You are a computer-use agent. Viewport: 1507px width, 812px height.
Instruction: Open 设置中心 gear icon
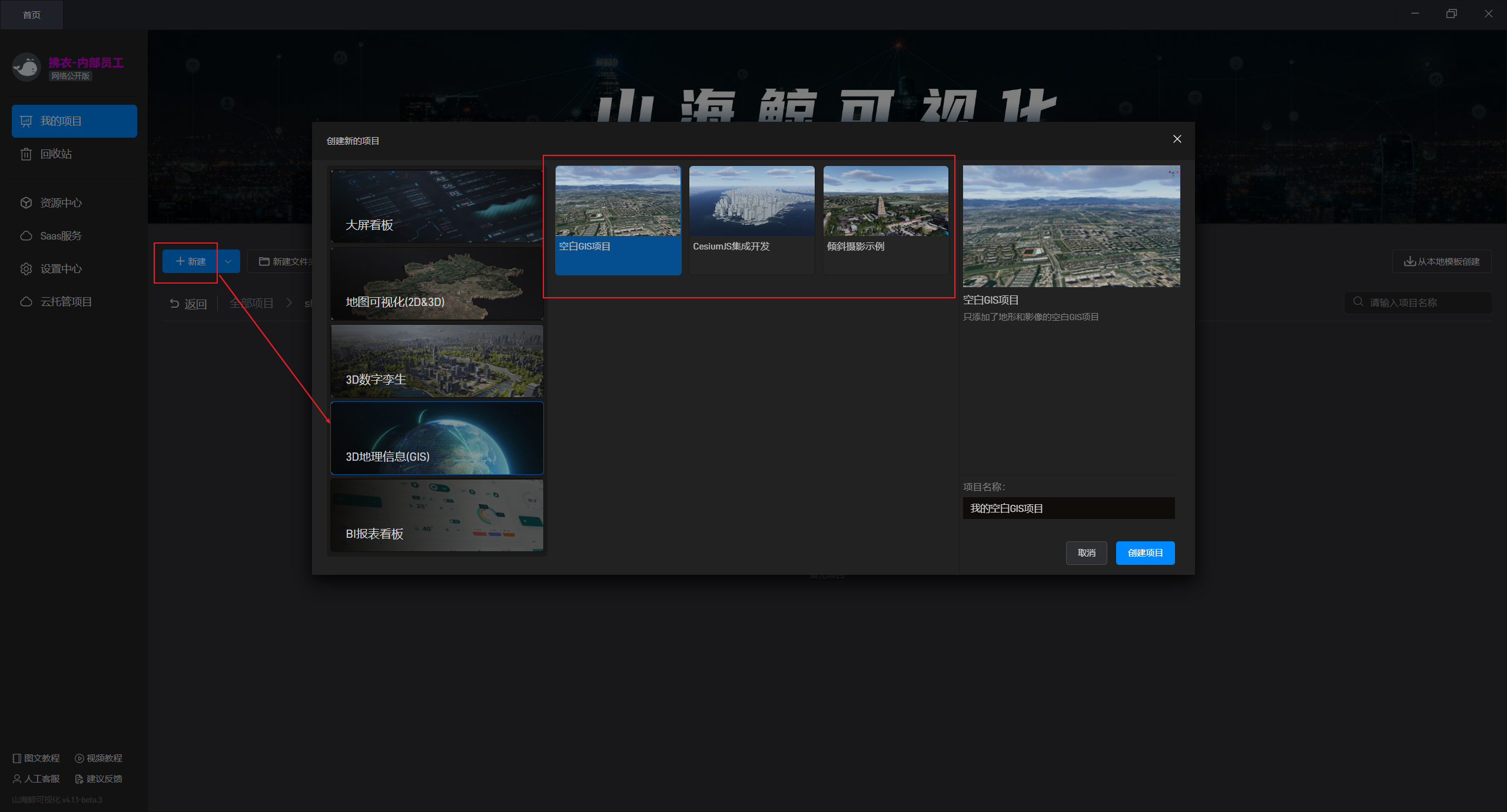26,269
